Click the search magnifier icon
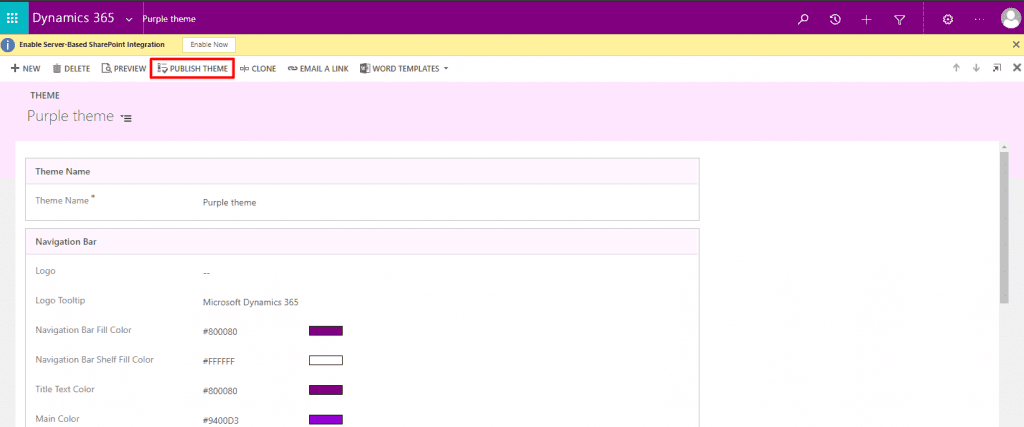 point(803,19)
